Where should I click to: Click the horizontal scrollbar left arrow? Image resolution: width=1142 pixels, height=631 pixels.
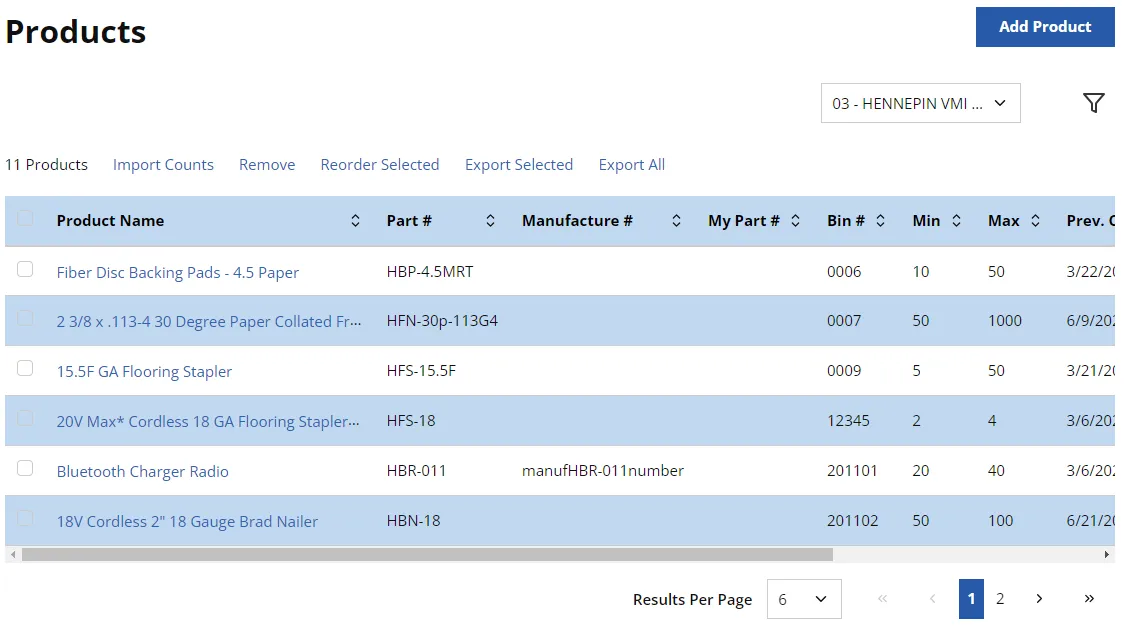tap(12, 554)
